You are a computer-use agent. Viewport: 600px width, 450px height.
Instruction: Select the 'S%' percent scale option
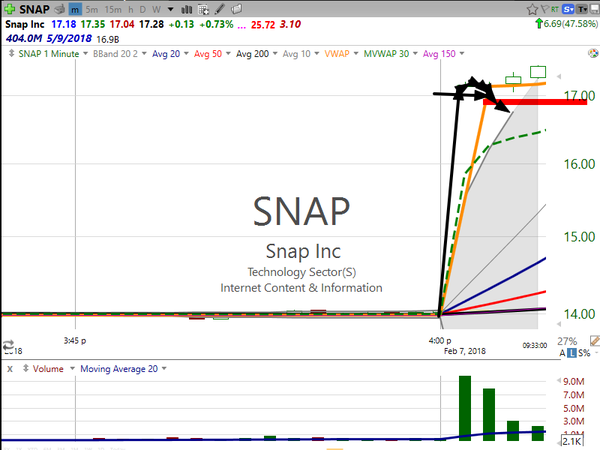click(x=584, y=353)
